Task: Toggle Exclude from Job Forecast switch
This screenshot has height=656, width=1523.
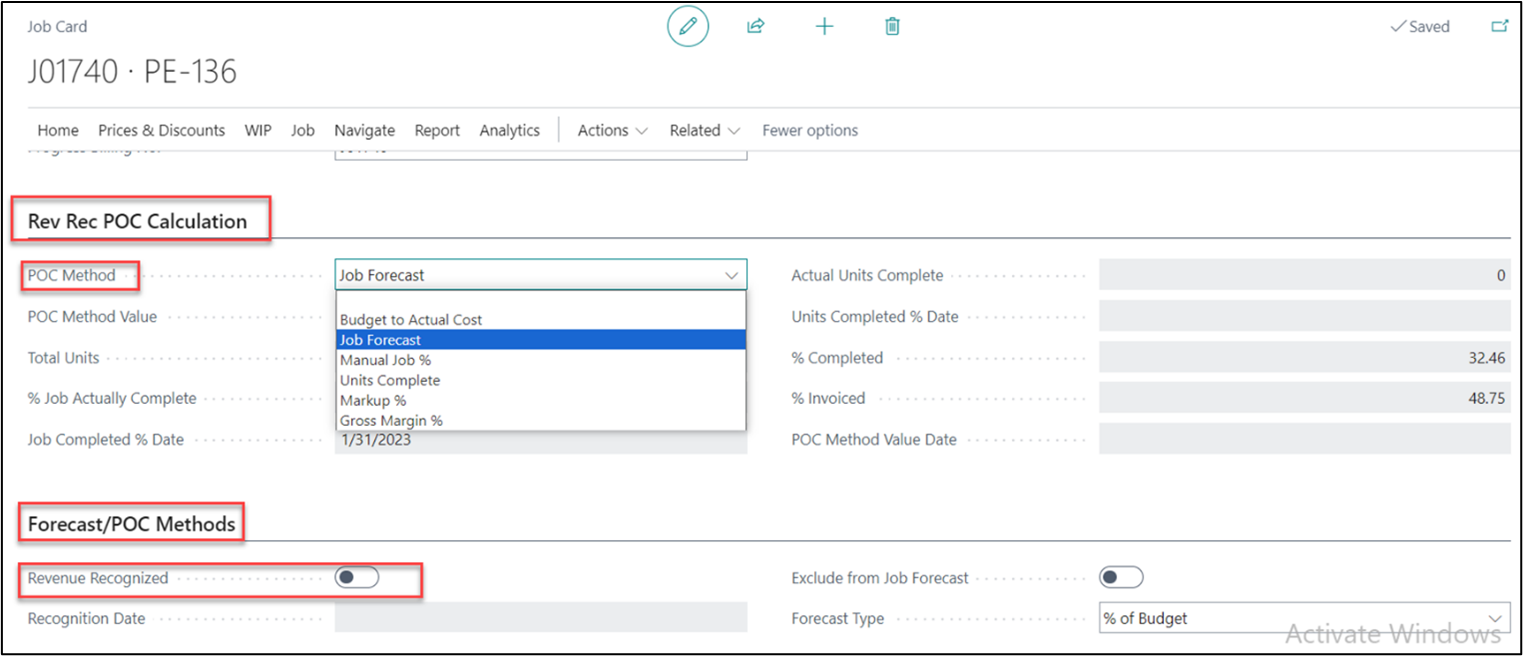Action: pos(1121,578)
